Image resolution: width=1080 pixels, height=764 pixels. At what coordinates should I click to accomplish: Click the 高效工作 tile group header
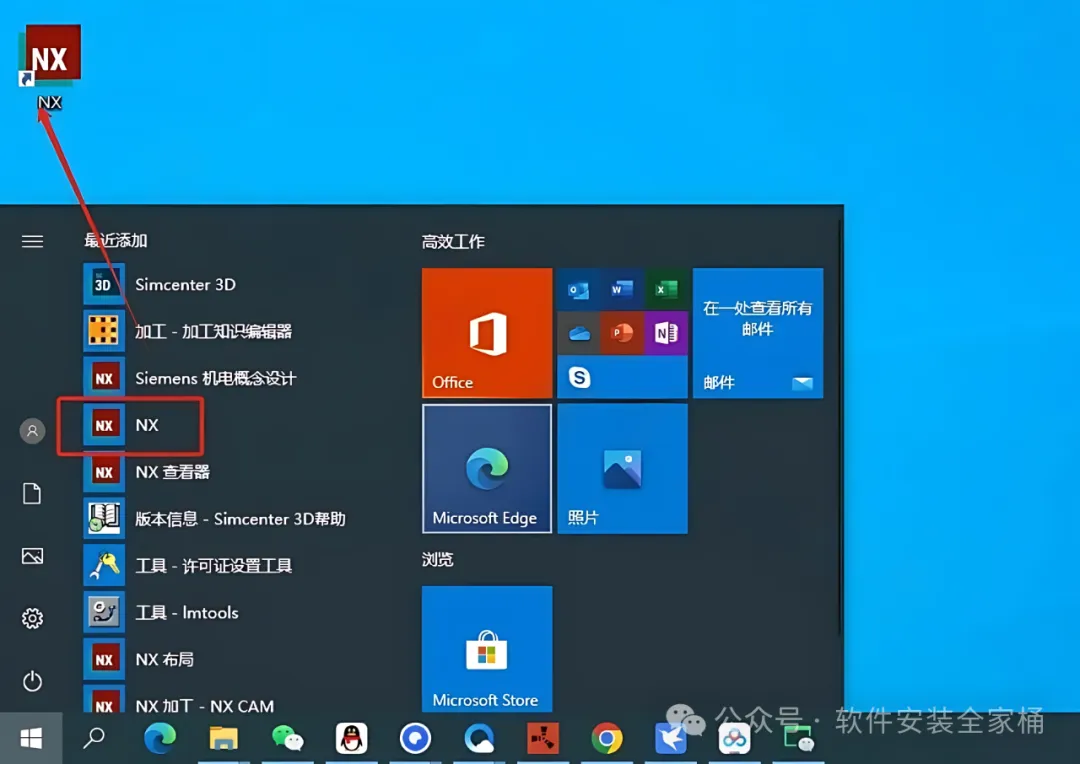(x=453, y=242)
